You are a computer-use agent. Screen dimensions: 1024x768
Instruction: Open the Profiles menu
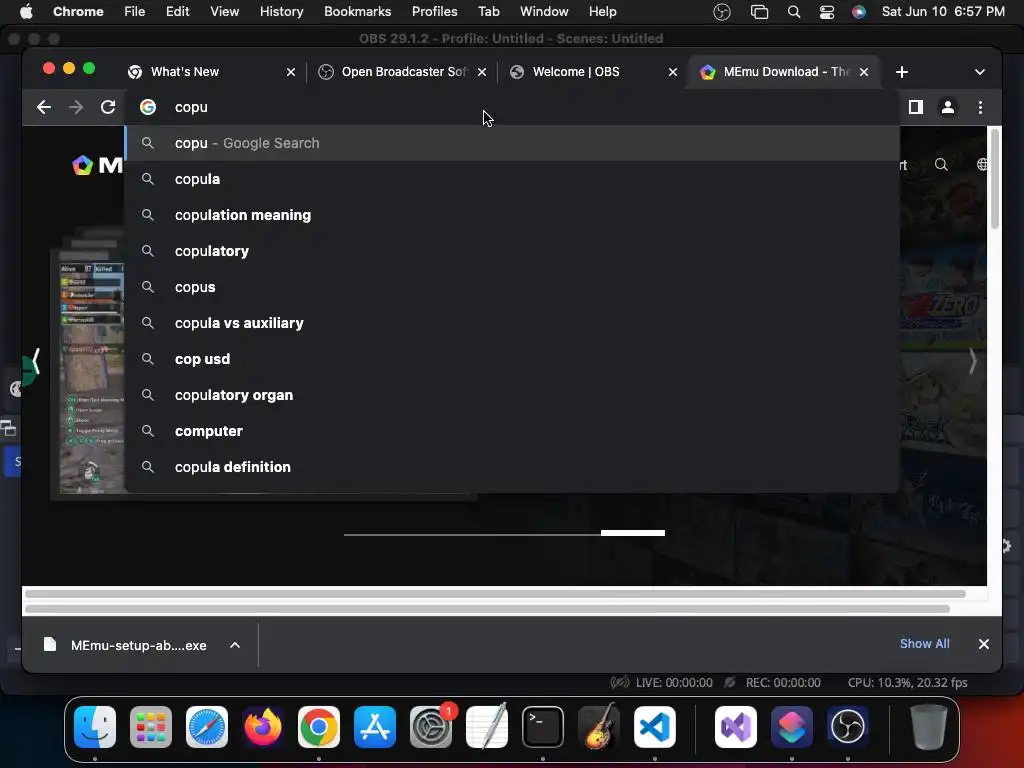pos(434,11)
